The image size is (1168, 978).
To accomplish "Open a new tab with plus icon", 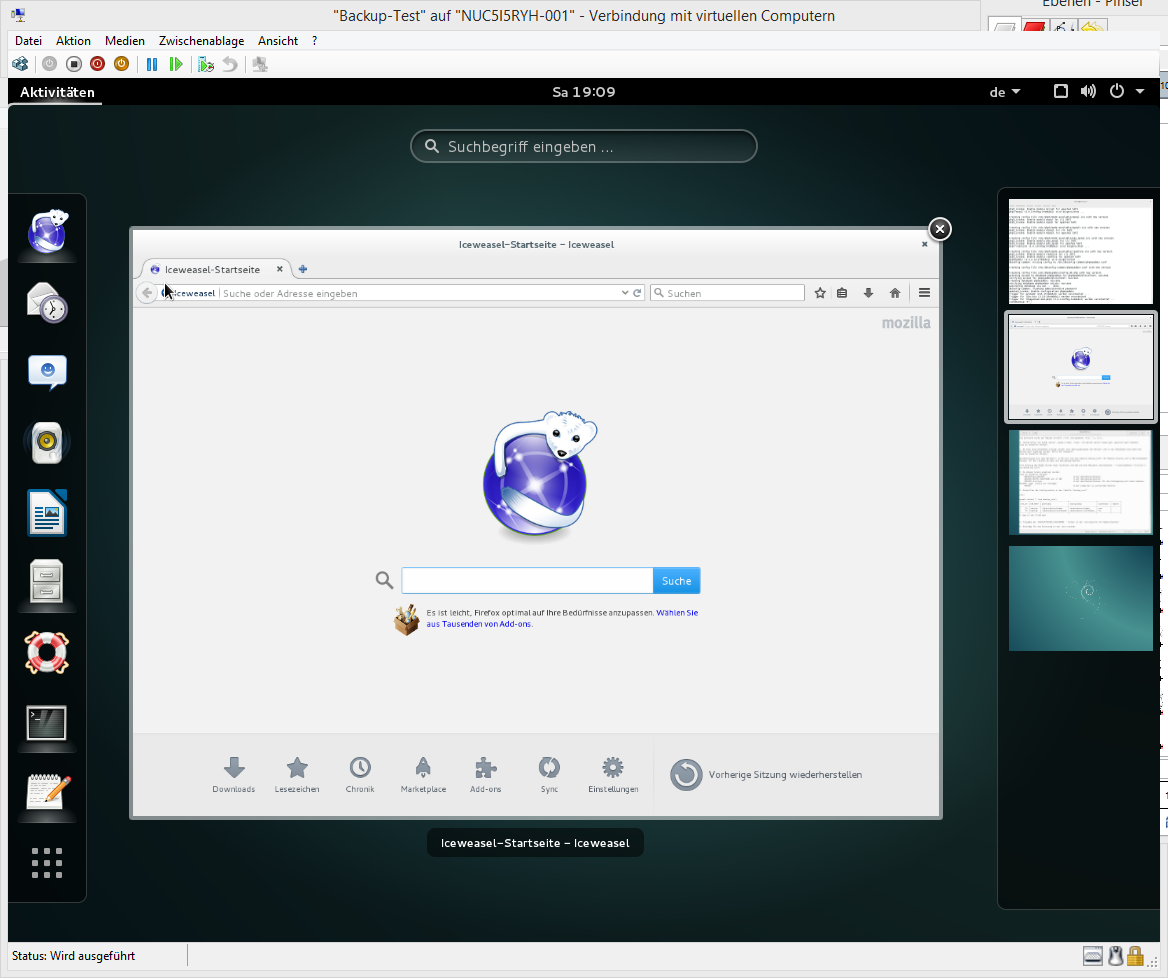I will [x=302, y=269].
